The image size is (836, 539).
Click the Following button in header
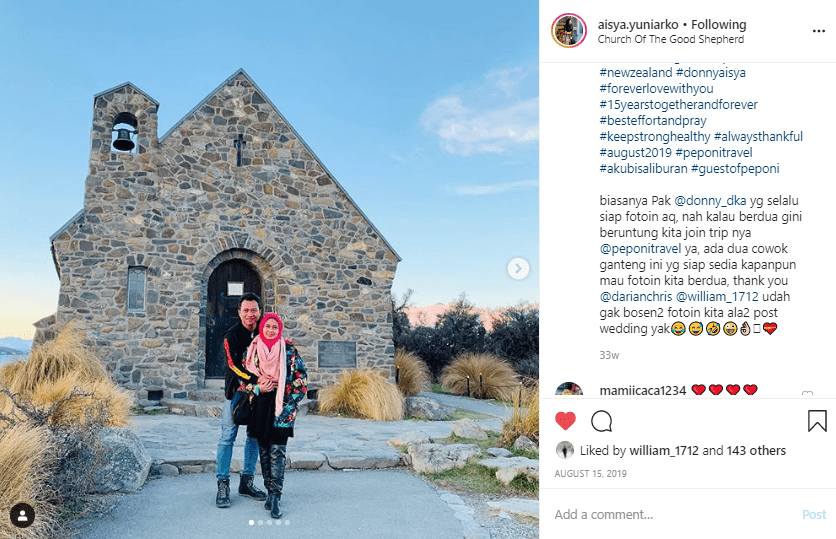(x=718, y=25)
